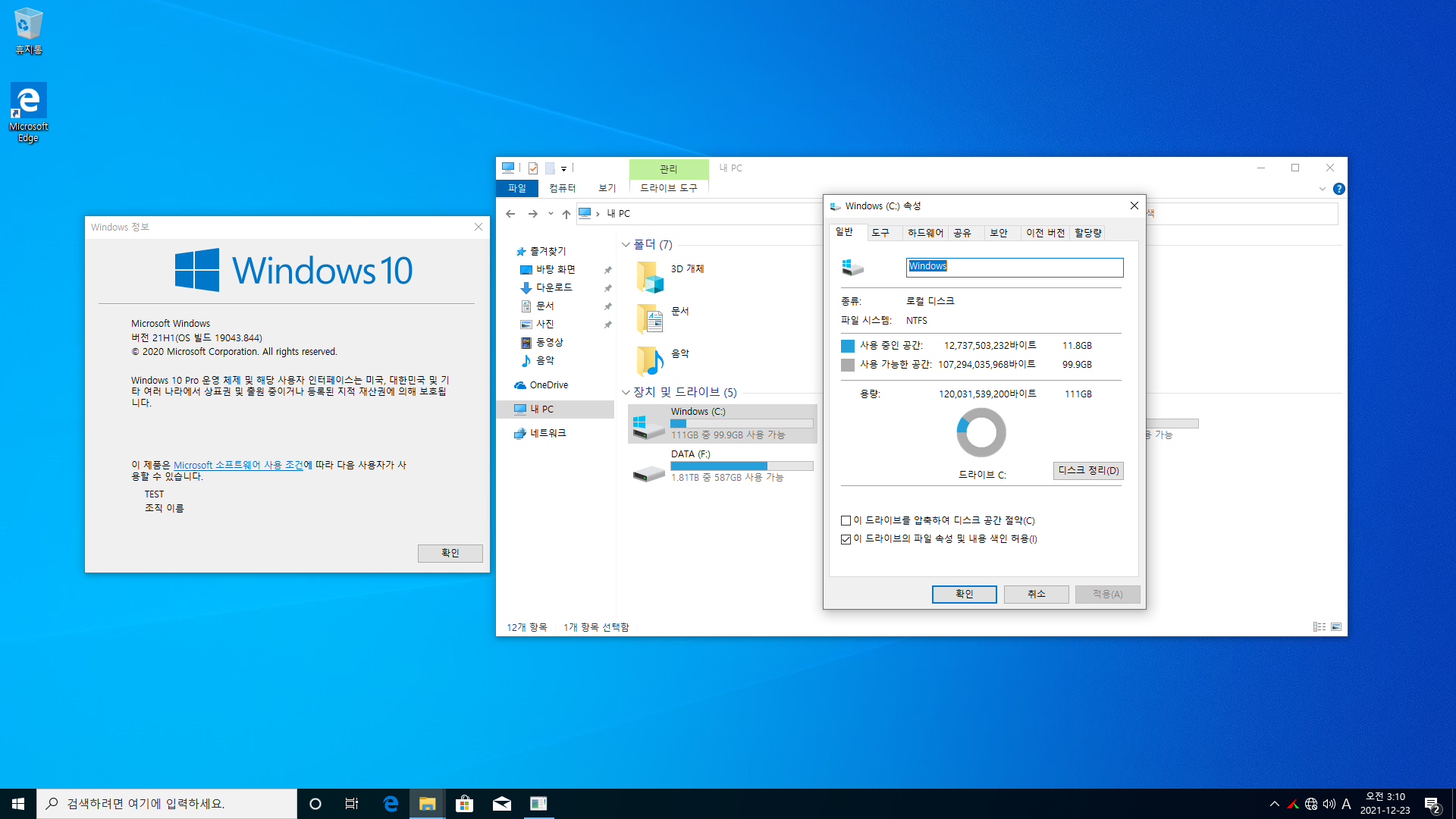Viewport: 1456px width, 819px height.
Task: Open quick access toolbar customize dropdown
Action: click(x=563, y=169)
